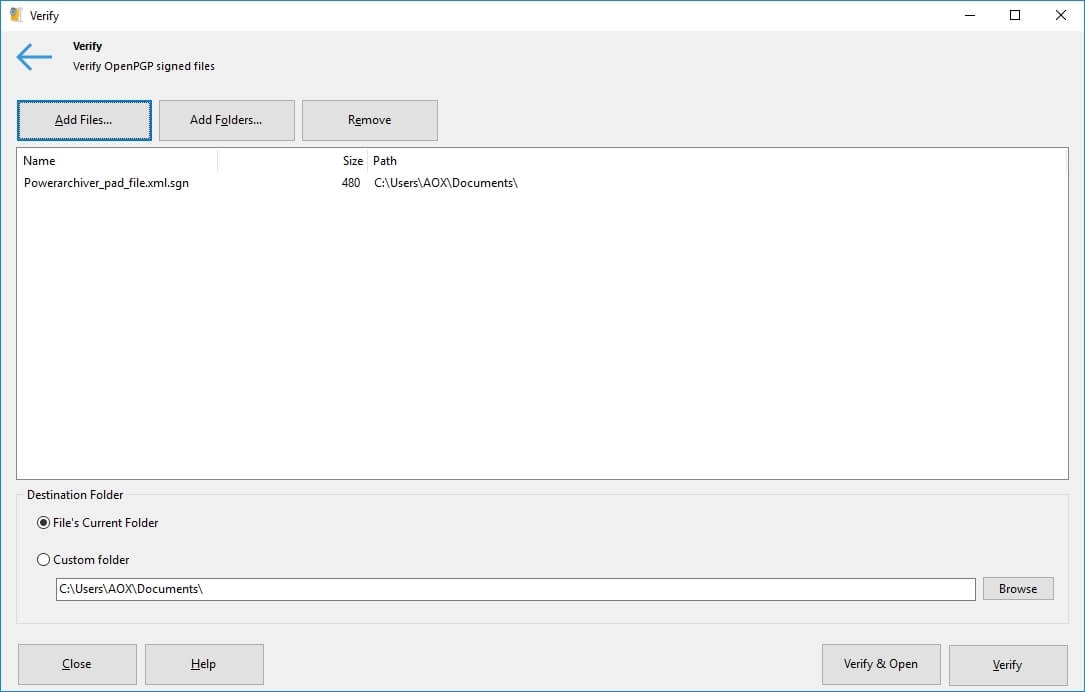Sort the list by the Name column header

[116, 161]
